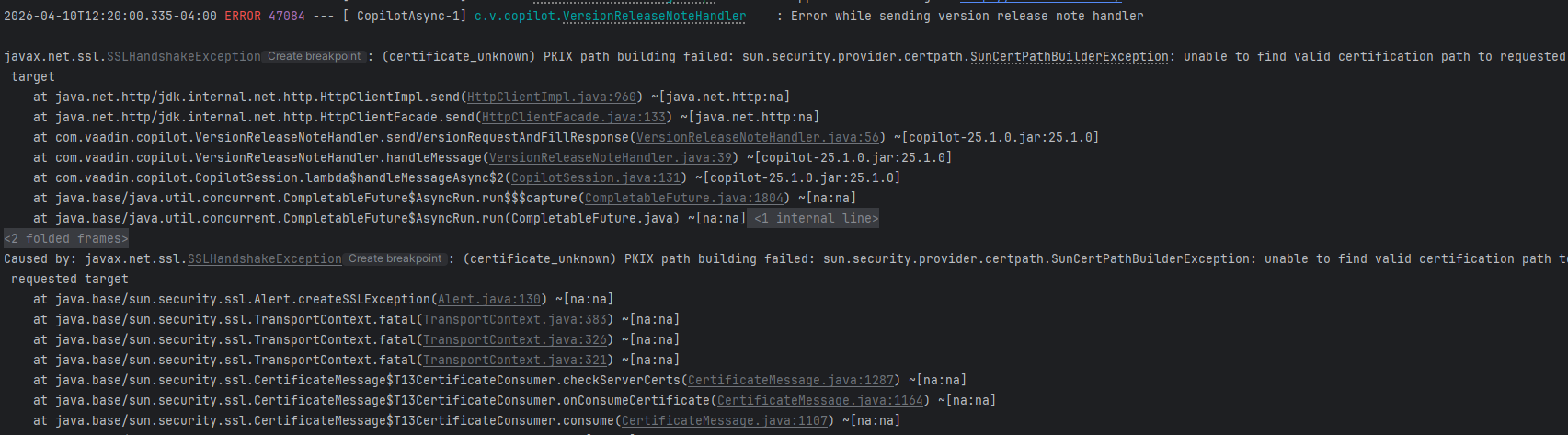1568x435 pixels.
Task: Open the Alert.java:130 source link
Action: (488, 300)
